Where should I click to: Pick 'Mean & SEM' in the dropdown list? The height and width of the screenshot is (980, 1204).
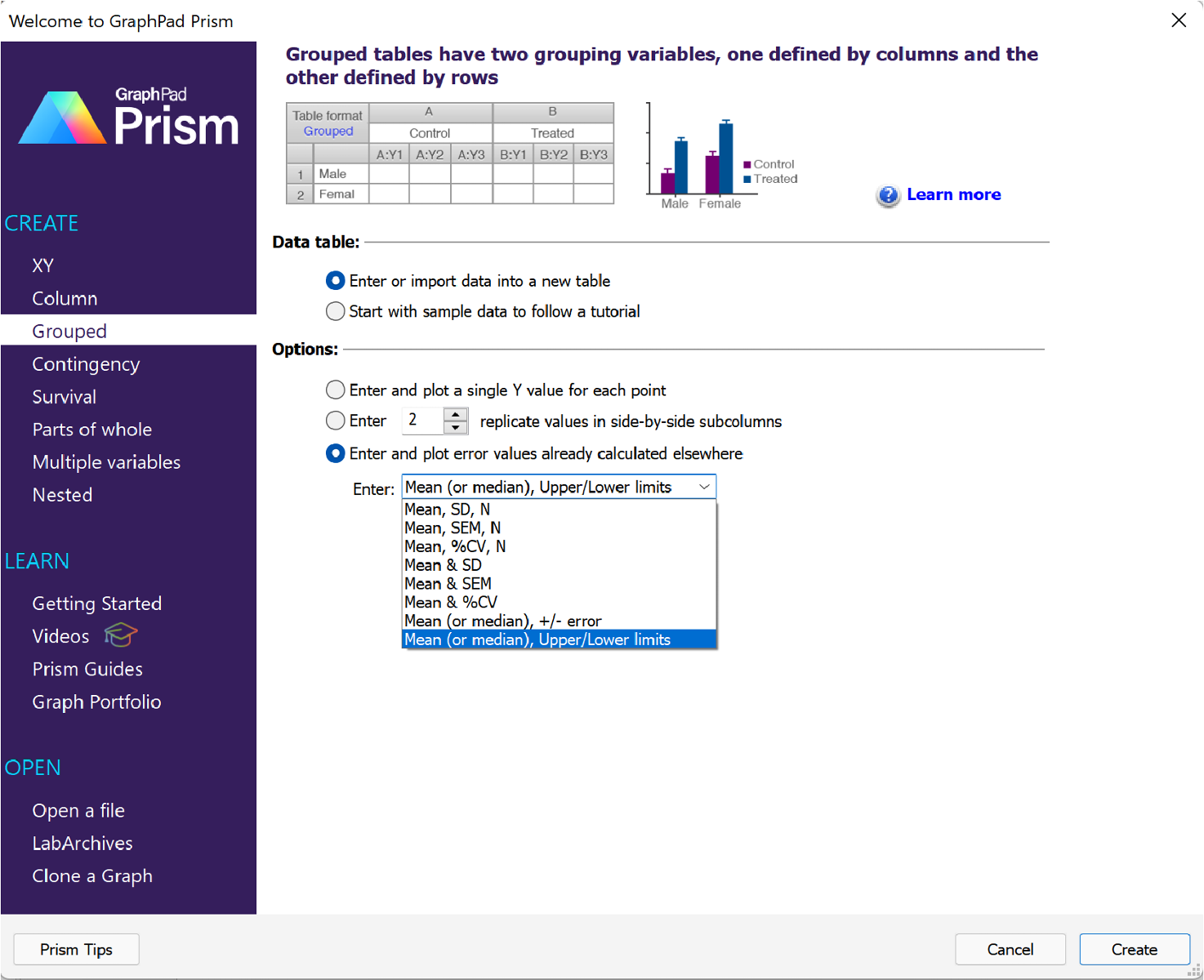tap(448, 584)
